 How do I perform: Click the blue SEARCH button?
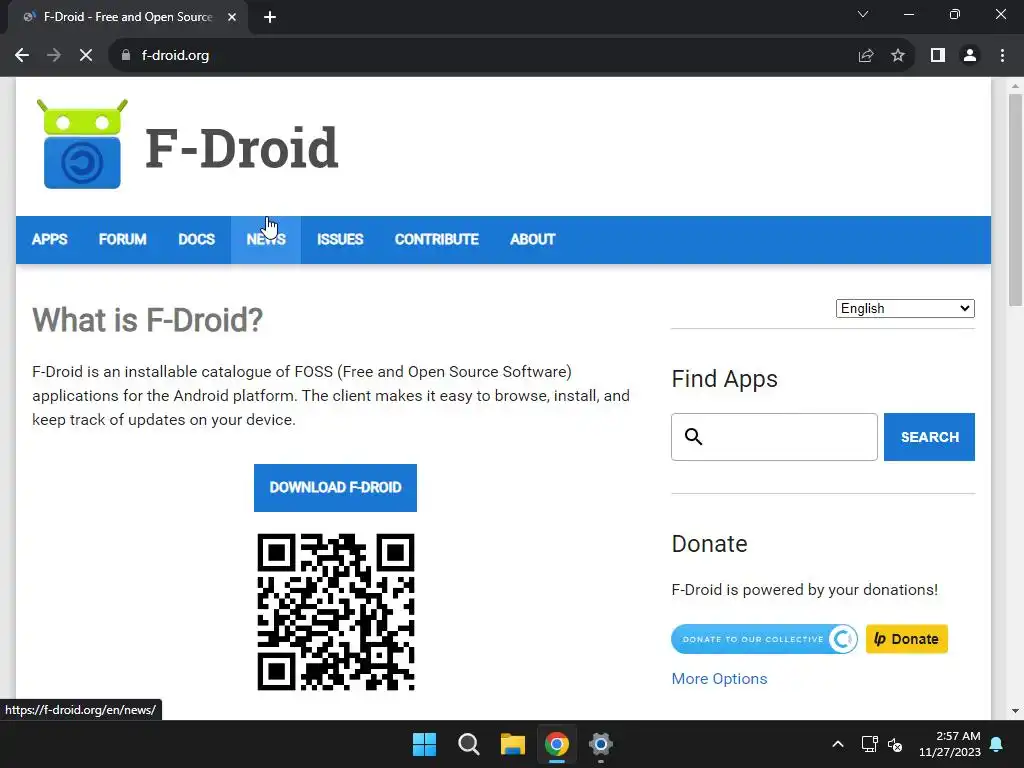929,437
